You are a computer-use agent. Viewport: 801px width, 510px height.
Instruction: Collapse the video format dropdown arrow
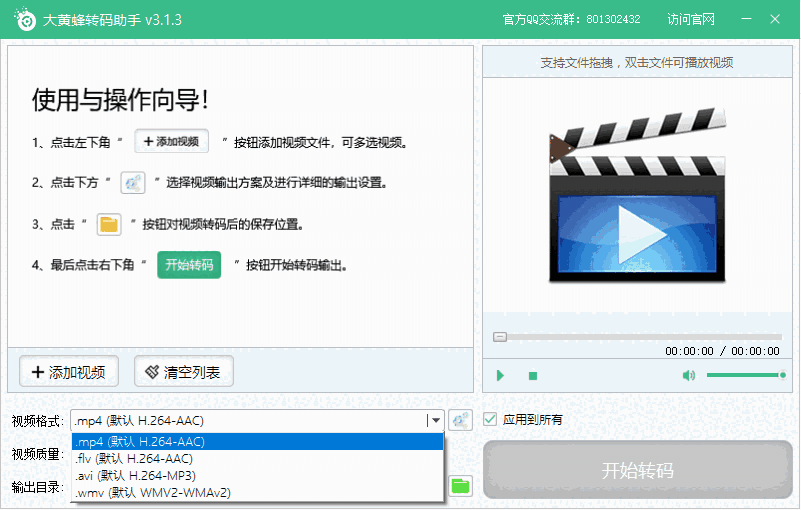tap(434, 421)
